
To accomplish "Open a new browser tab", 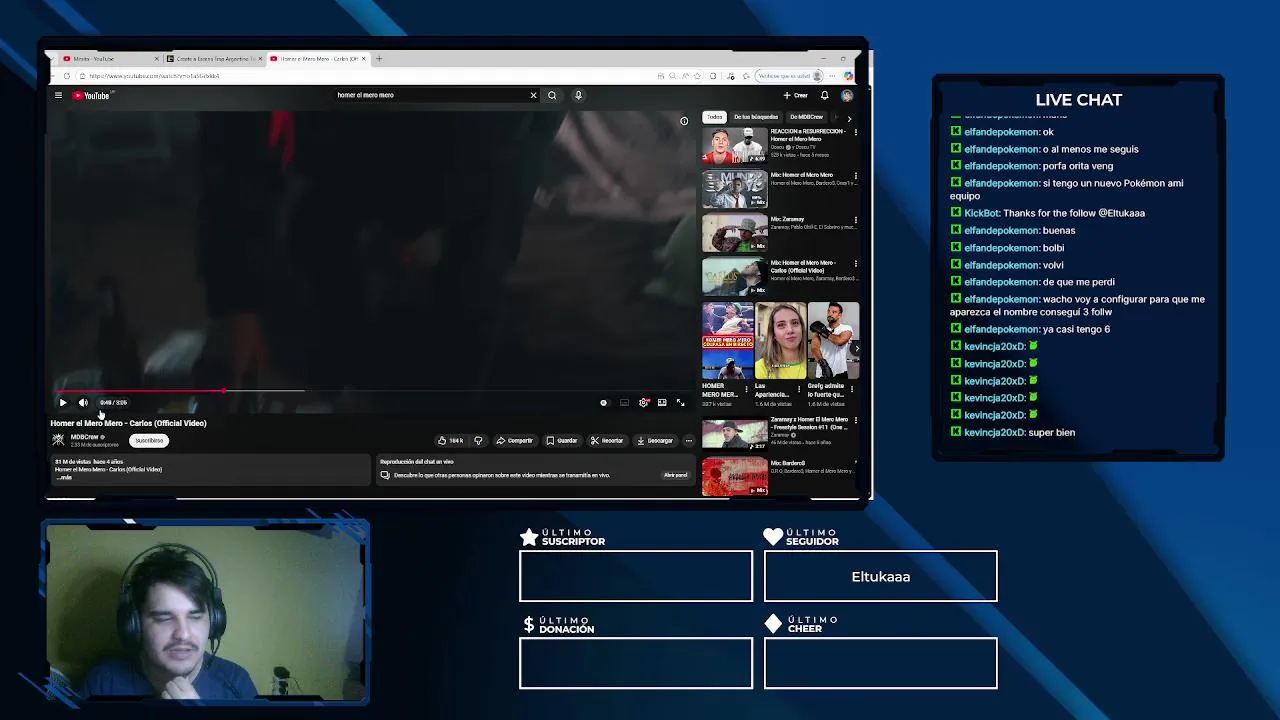I will [x=379, y=59].
